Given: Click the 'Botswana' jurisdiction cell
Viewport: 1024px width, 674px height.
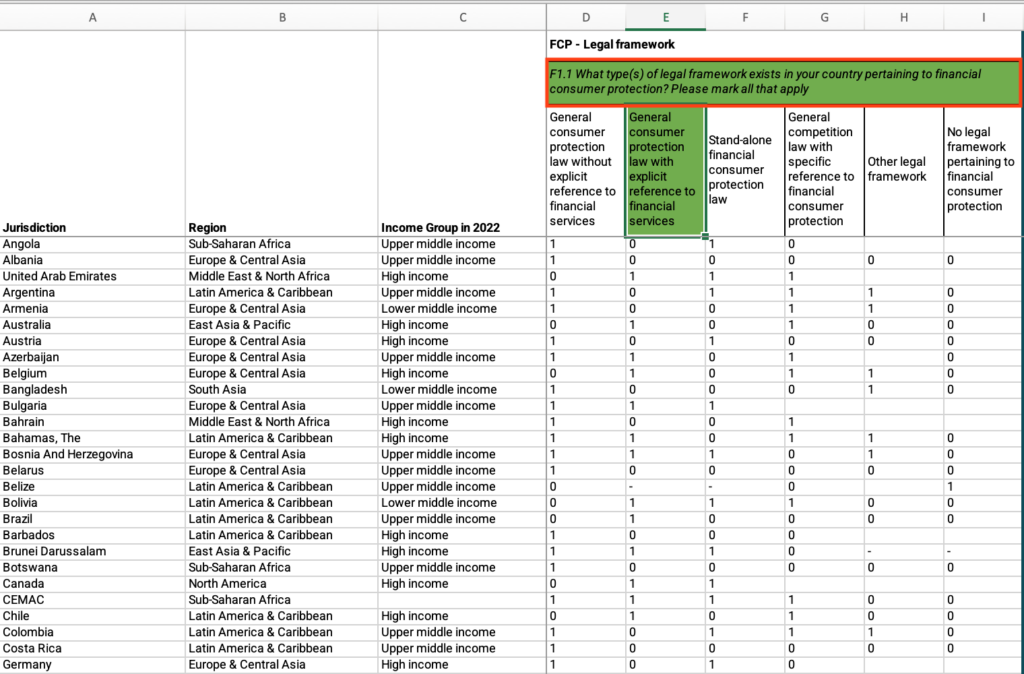Looking at the screenshot, I should [93, 568].
